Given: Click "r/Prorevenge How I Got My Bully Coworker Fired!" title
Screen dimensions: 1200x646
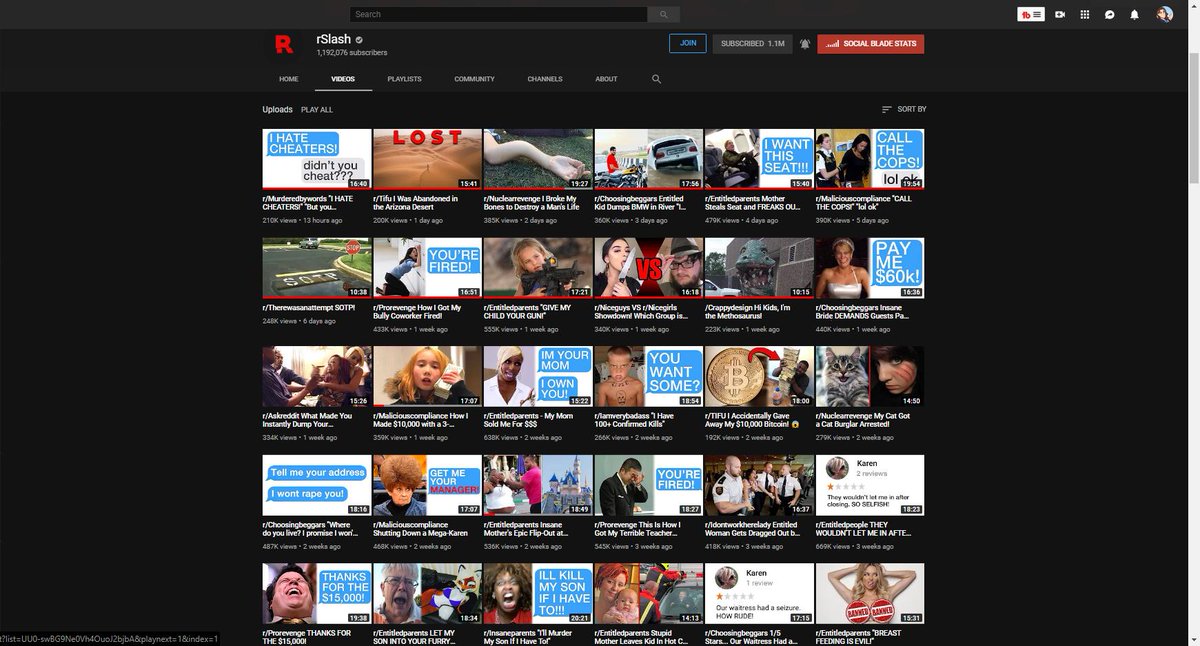Looking at the screenshot, I should (x=417, y=311).
